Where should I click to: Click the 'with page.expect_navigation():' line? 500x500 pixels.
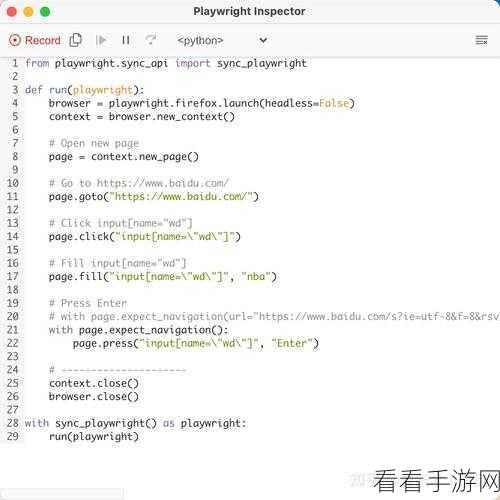point(139,330)
